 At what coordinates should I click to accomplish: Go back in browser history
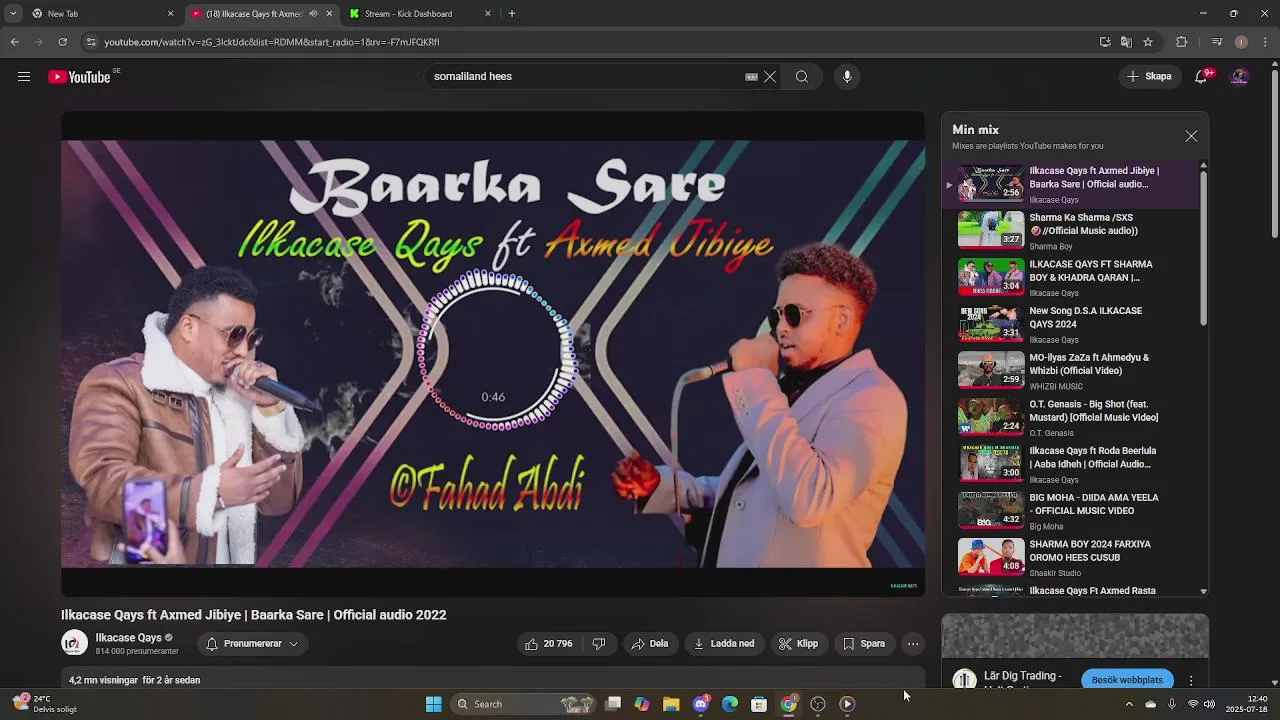(14, 42)
